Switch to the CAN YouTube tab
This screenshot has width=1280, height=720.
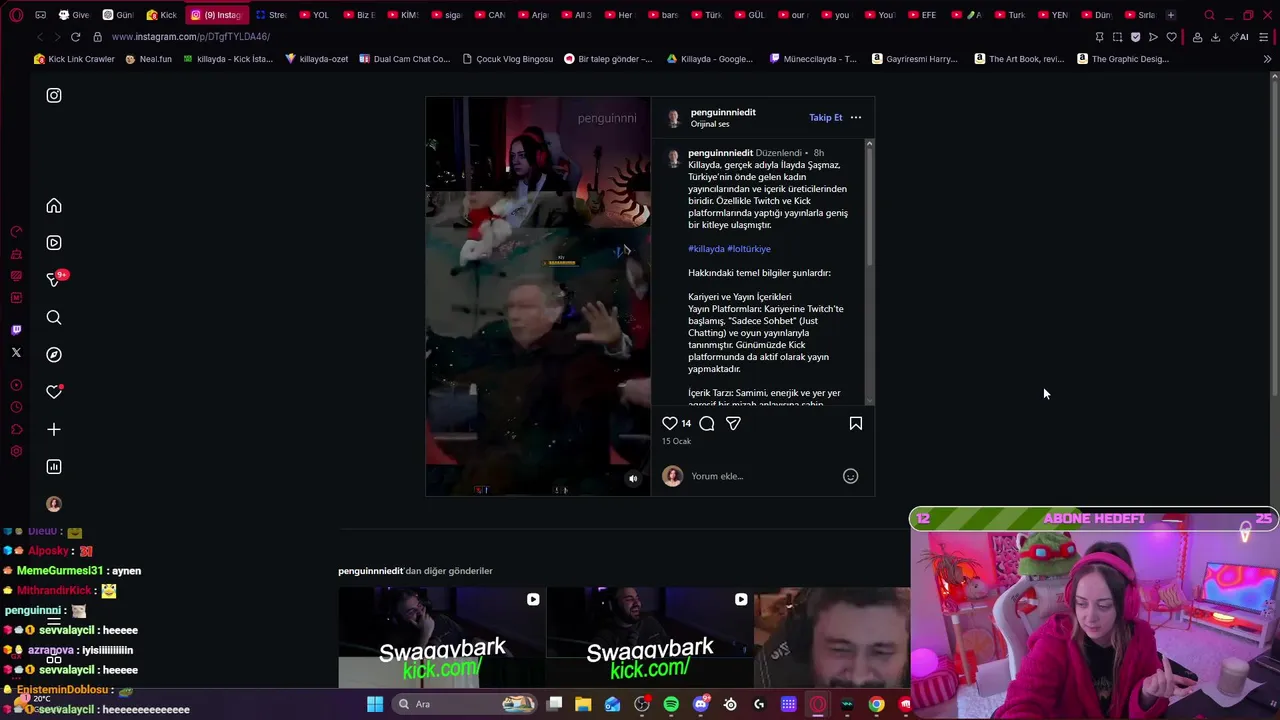(x=490, y=15)
